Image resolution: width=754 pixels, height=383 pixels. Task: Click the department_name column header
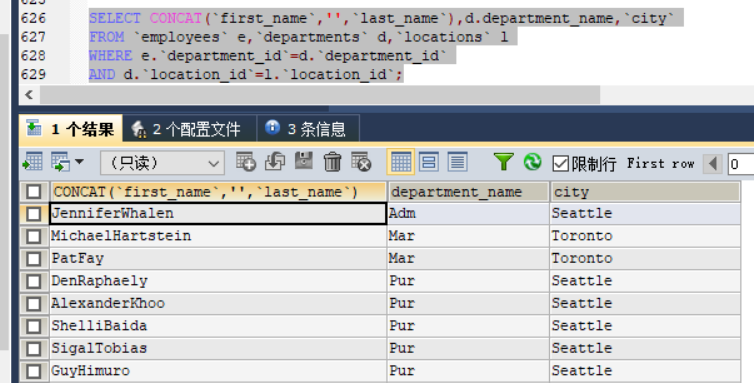[x=468, y=192]
